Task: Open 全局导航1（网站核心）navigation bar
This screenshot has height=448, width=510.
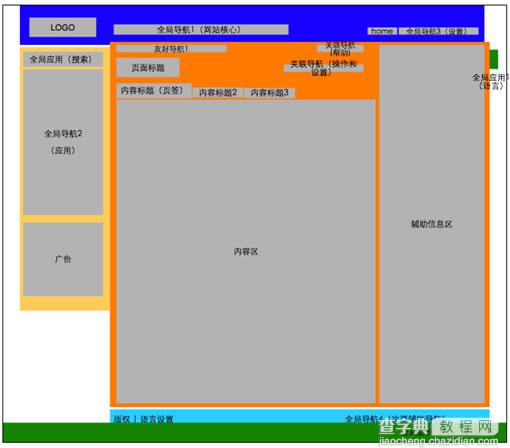Action: click(201, 29)
